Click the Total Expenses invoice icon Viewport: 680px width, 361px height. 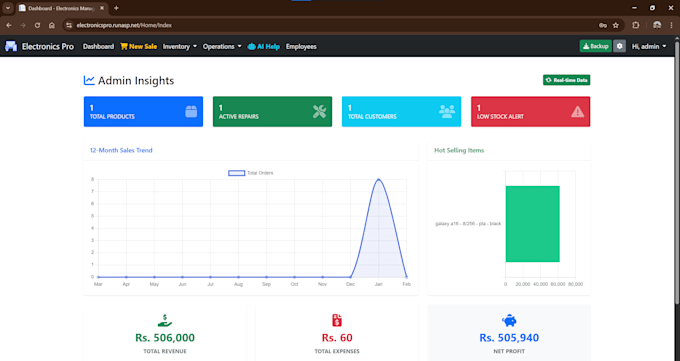pyautogui.click(x=337, y=320)
